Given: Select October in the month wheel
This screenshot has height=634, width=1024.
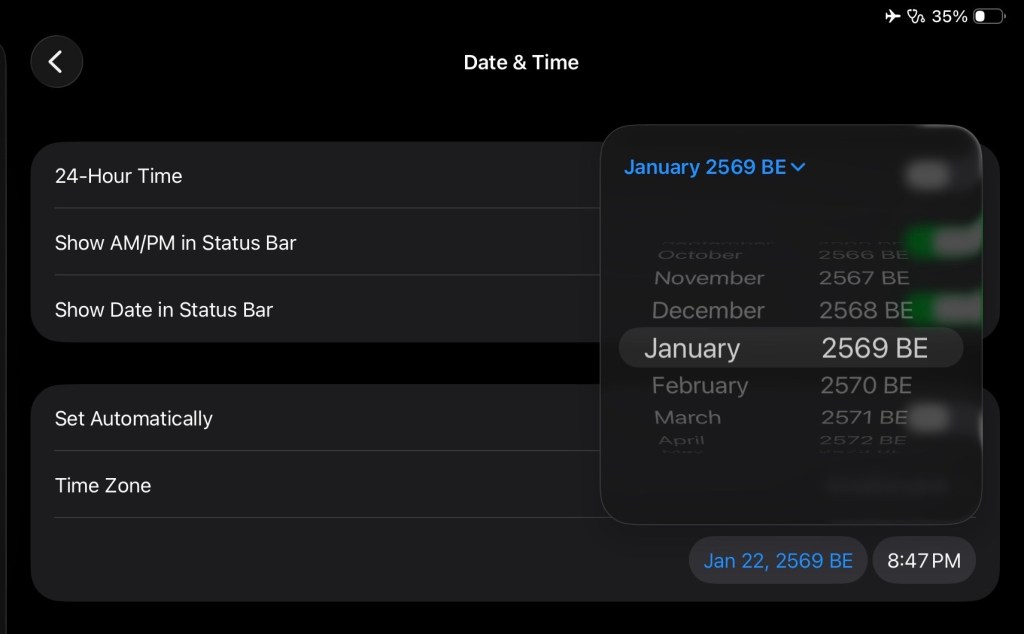Looking at the screenshot, I should click(x=700, y=254).
